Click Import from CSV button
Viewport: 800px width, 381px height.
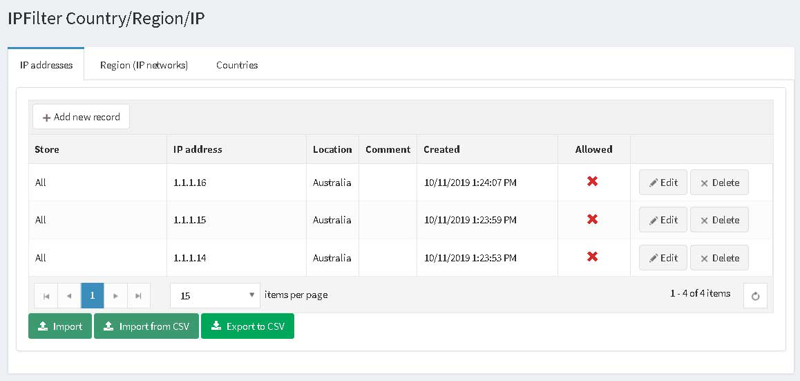146,326
